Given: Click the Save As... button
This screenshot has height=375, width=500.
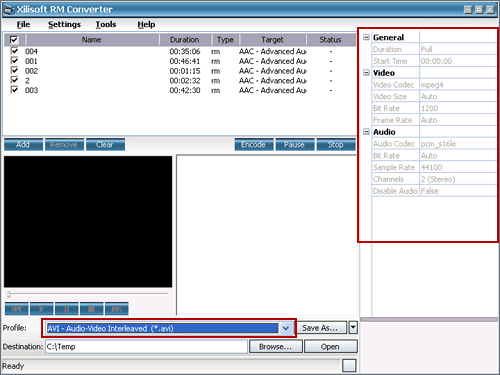Looking at the screenshot, I should 322,328.
